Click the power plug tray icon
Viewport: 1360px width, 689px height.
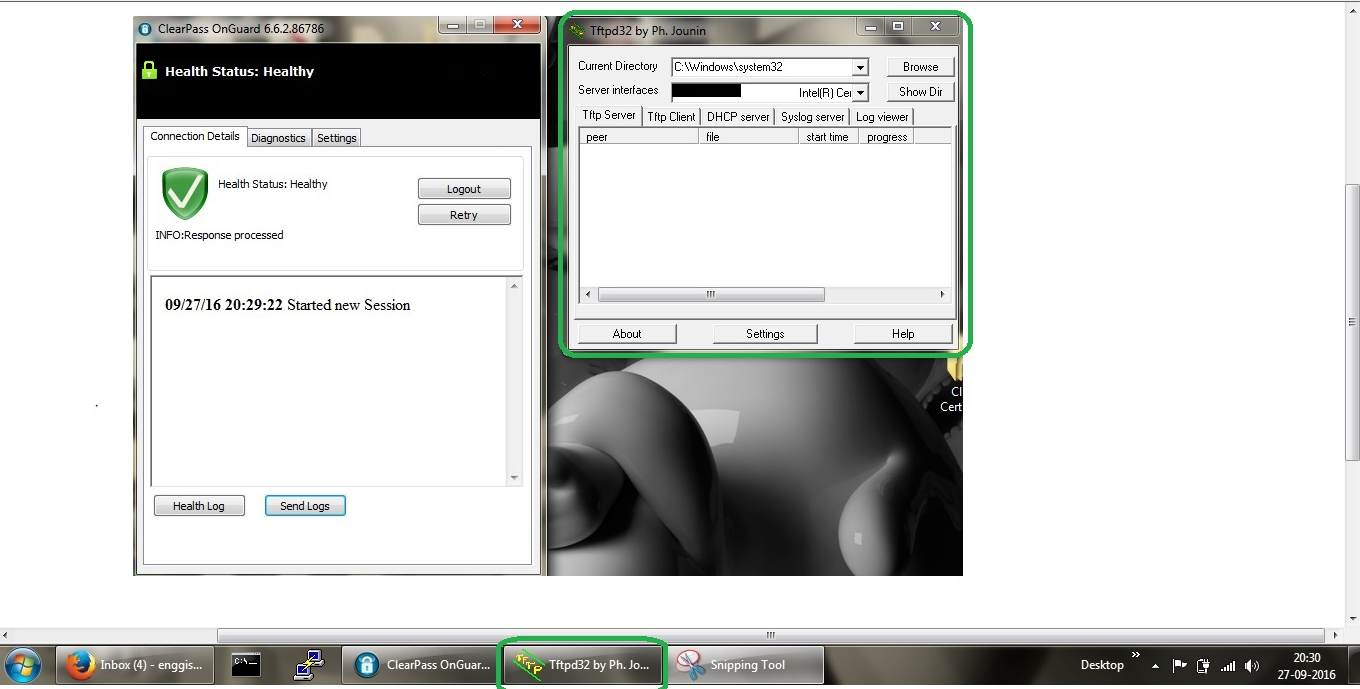tap(1204, 665)
